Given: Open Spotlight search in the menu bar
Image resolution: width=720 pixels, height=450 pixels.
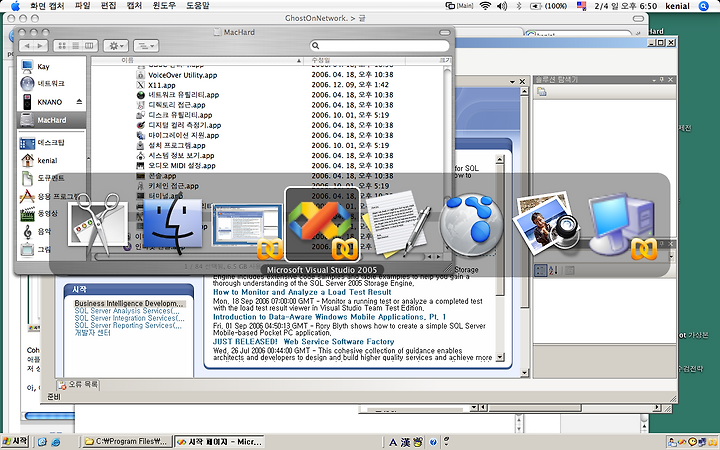Looking at the screenshot, I should pyautogui.click(x=704, y=6).
